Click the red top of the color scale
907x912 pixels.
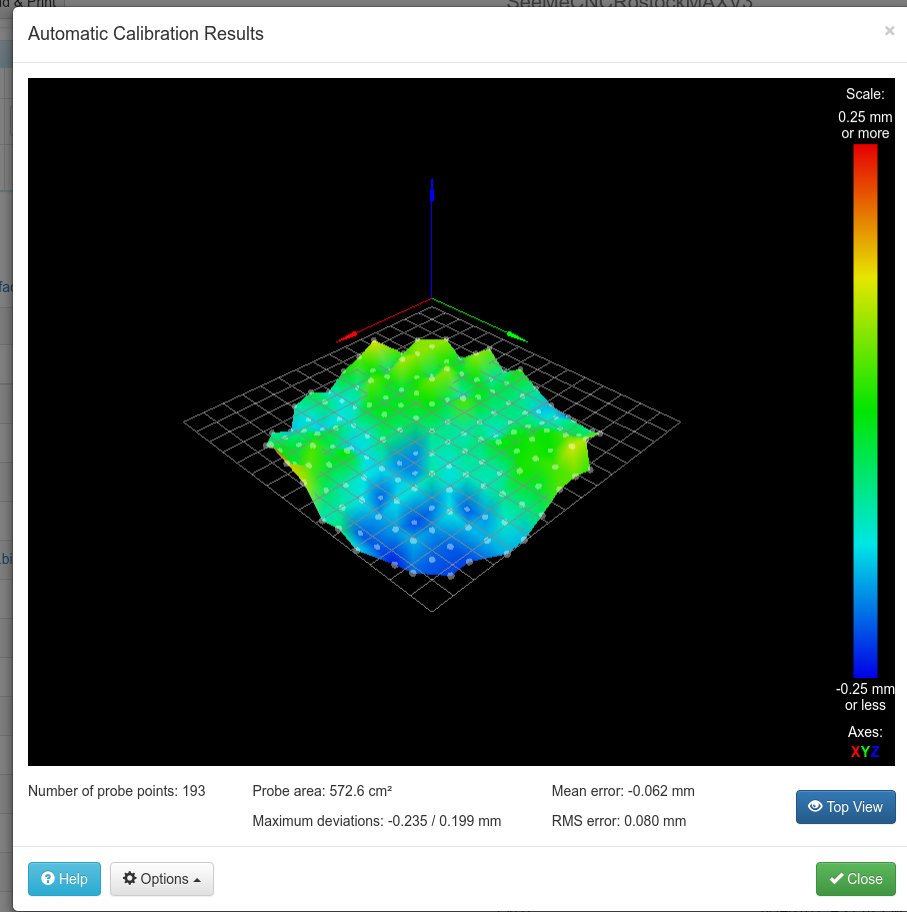coord(865,151)
